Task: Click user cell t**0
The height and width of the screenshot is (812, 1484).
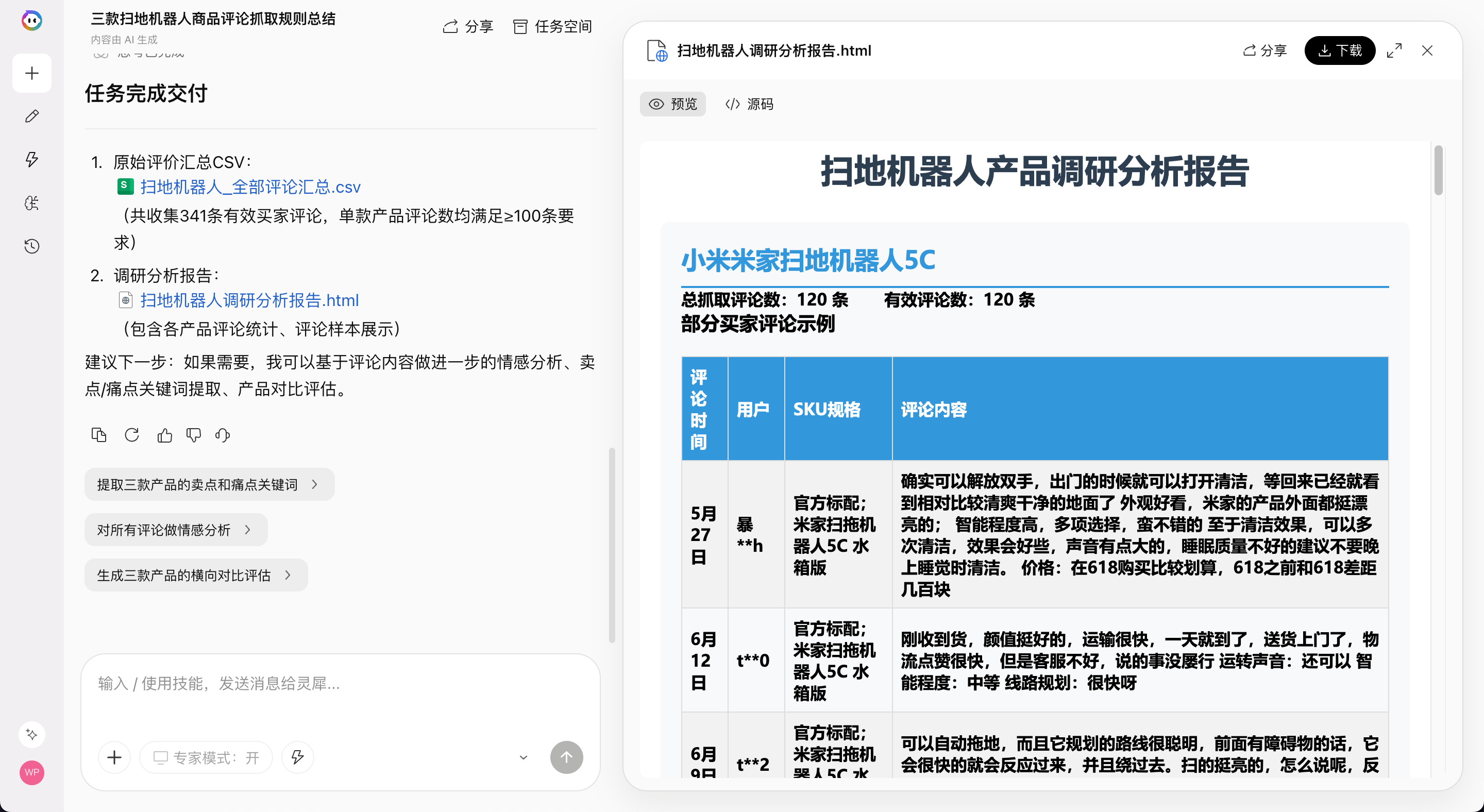Action: point(756,661)
